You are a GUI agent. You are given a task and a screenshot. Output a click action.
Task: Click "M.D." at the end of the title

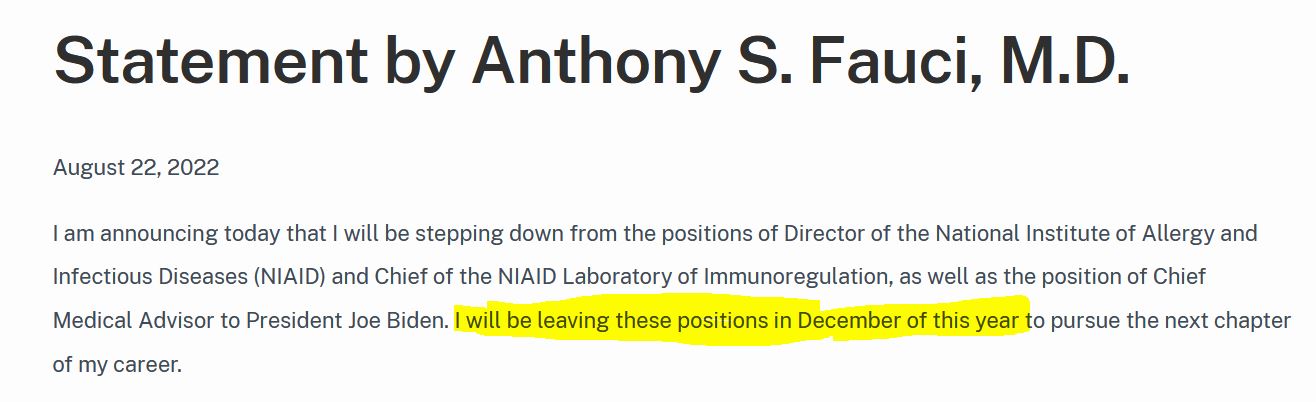click(x=1062, y=60)
